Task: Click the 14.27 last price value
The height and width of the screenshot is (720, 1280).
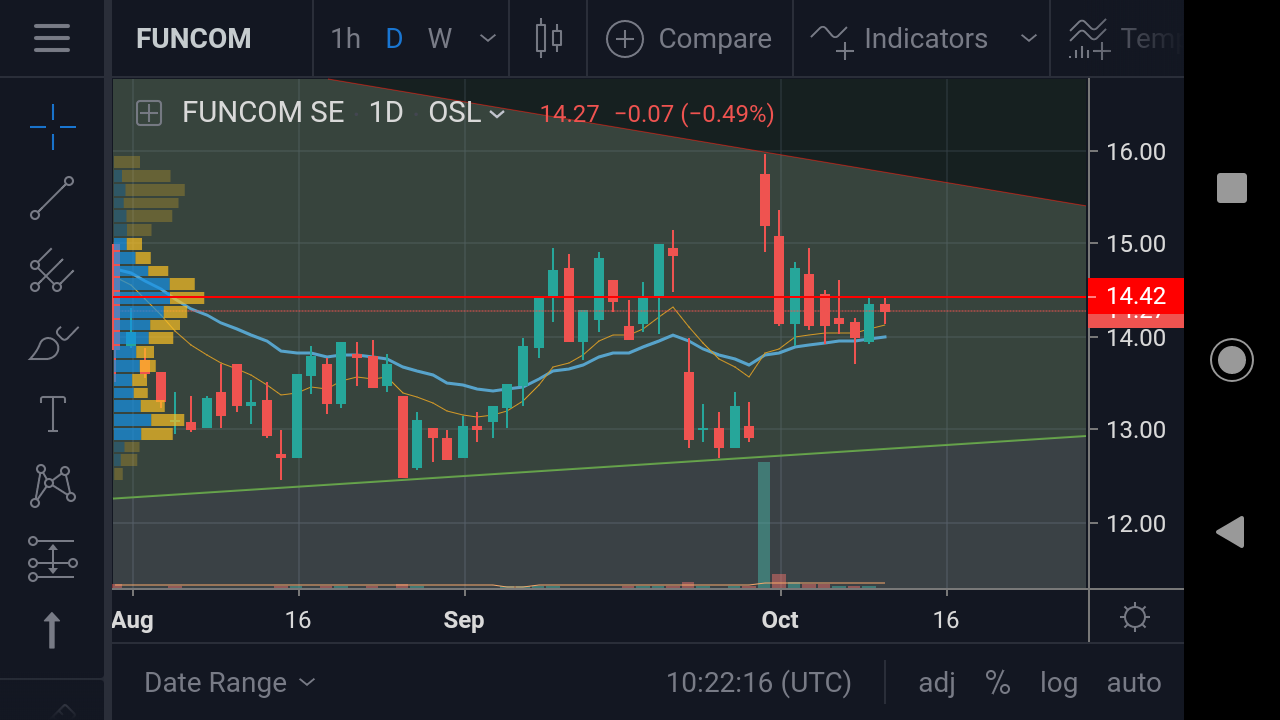Action: coord(569,114)
